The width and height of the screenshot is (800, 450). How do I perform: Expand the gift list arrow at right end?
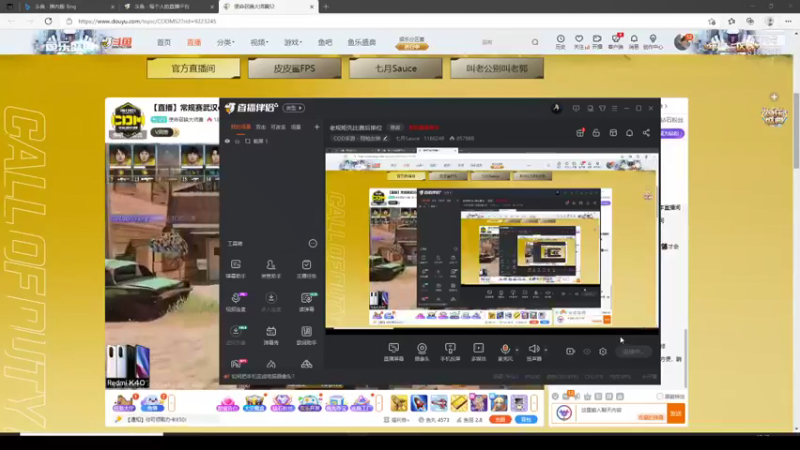534,403
